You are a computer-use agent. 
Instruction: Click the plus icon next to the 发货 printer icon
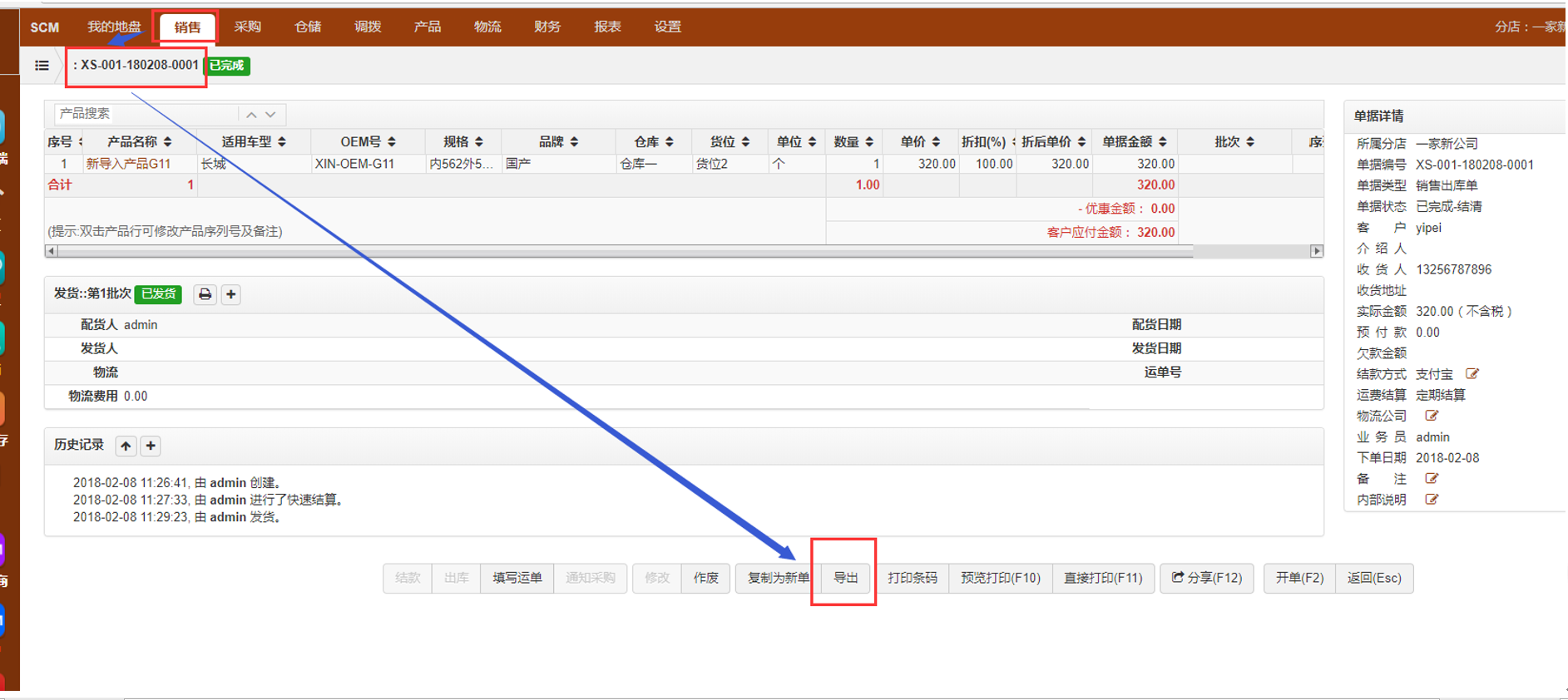click(231, 294)
